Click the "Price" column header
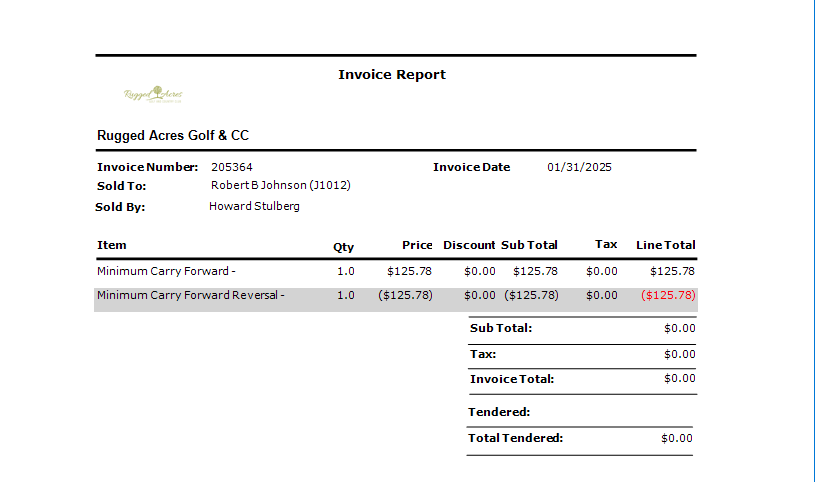Screen dimensions: 815x482 tap(417, 245)
